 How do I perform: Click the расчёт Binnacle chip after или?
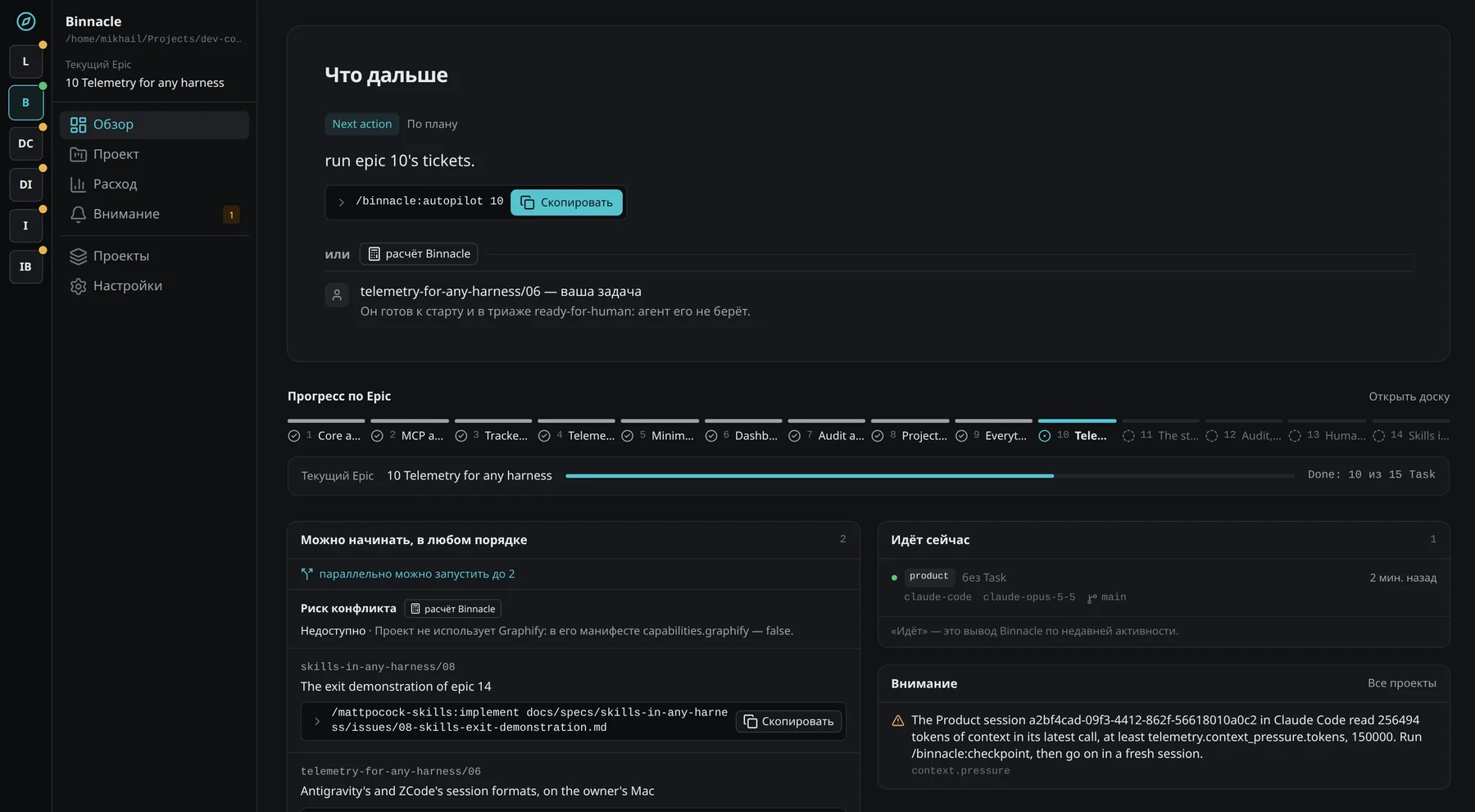419,254
